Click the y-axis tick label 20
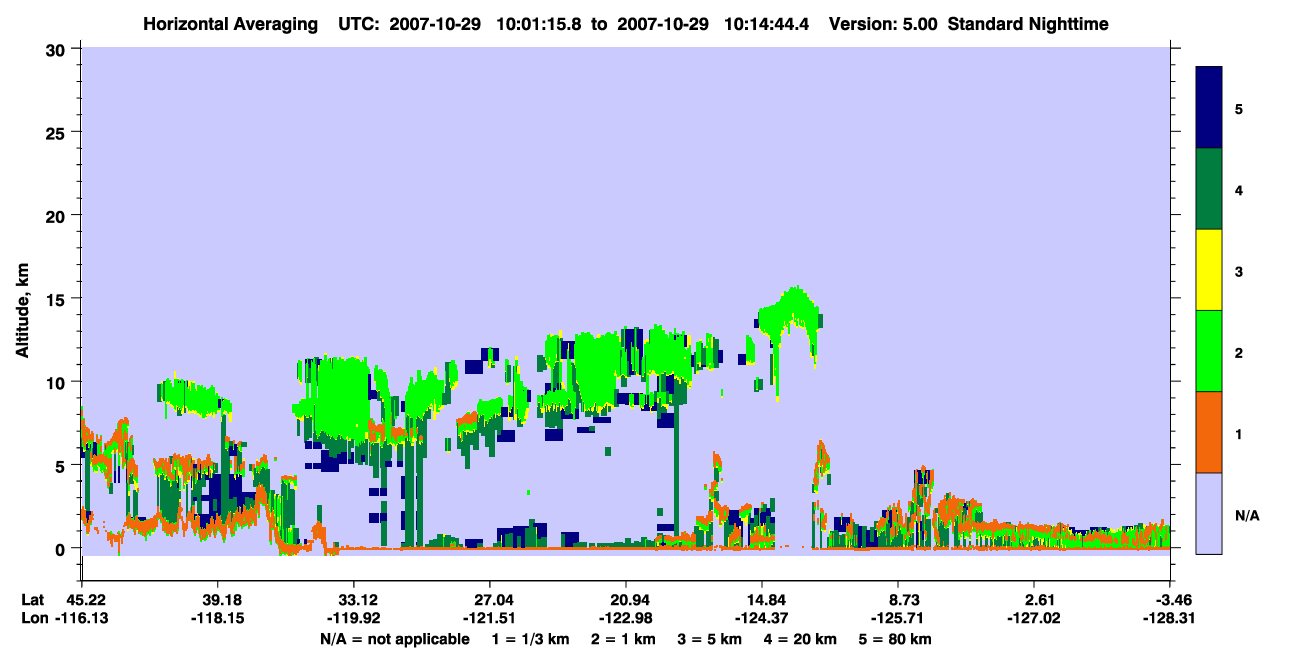The width and height of the screenshot is (1300, 667). click(x=58, y=215)
